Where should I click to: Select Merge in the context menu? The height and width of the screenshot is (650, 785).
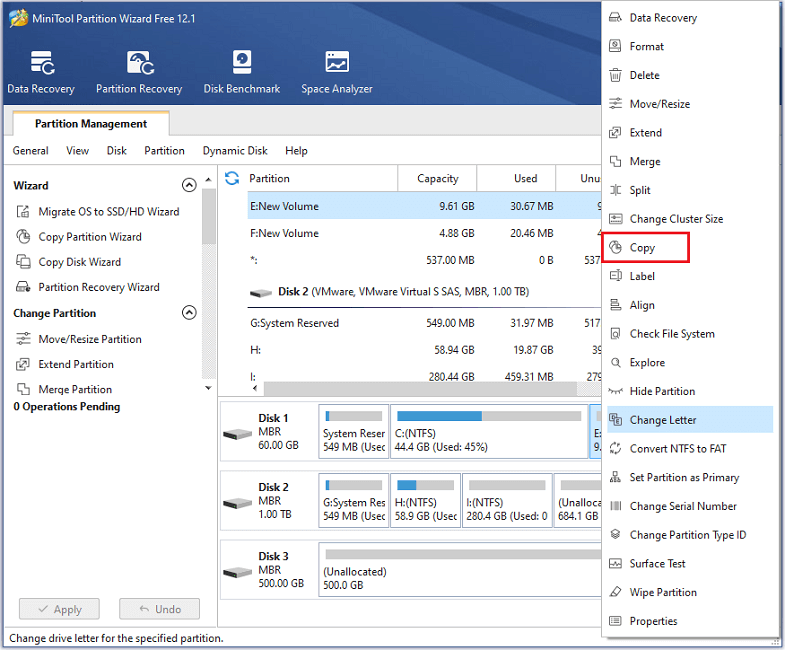point(690,161)
